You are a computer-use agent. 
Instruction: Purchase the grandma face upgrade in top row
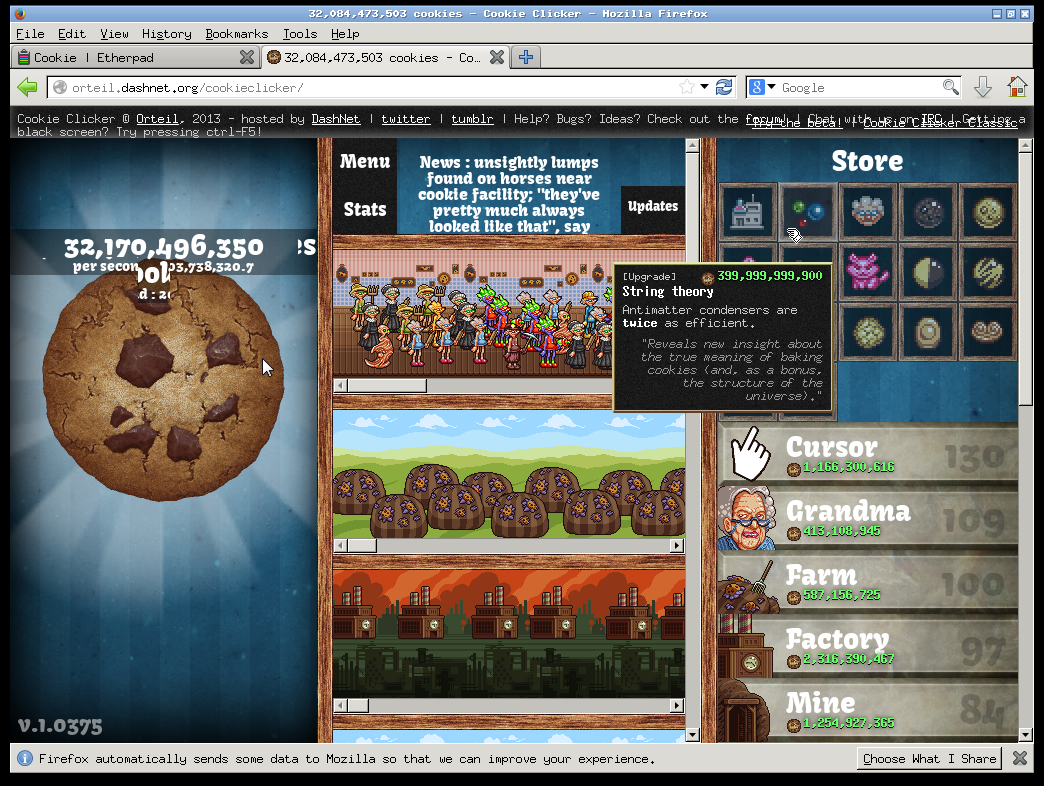coord(867,212)
